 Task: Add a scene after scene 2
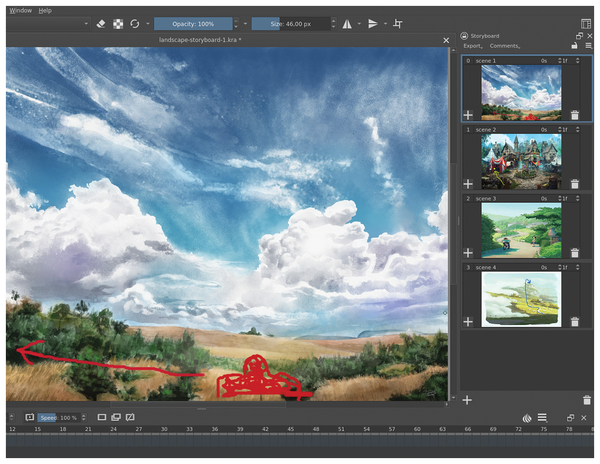point(468,184)
